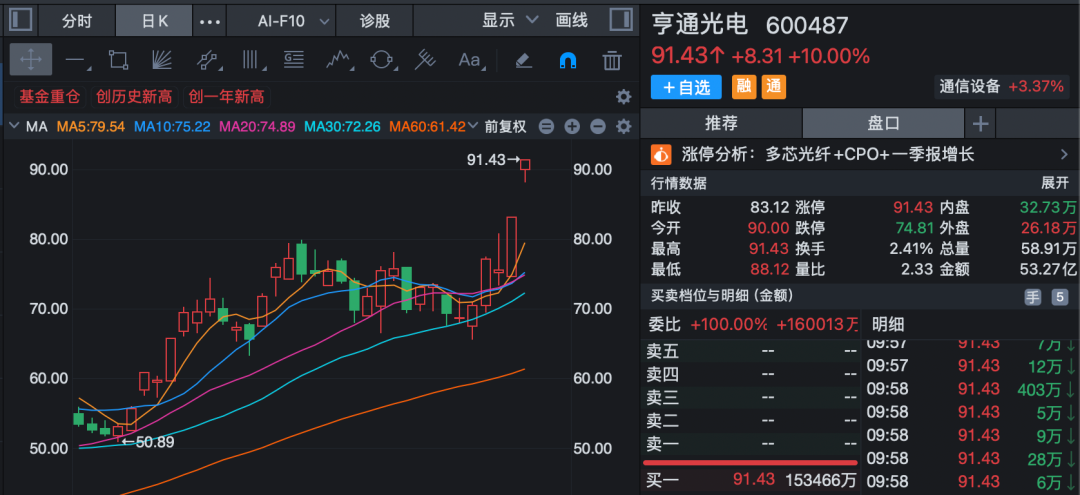Click the equals reset zoom icon
Viewport: 1080px width, 495px height.
(x=546, y=127)
